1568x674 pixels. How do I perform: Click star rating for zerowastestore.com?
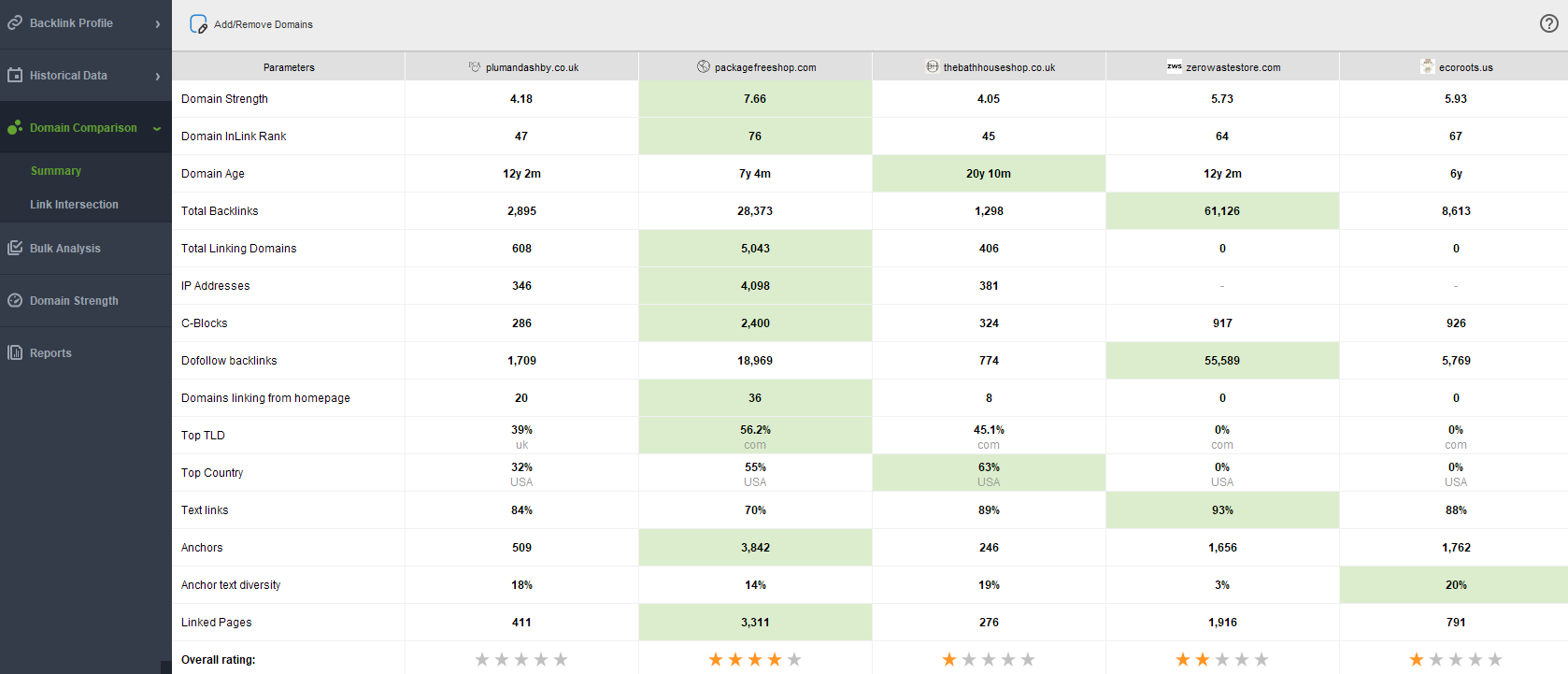1222,659
